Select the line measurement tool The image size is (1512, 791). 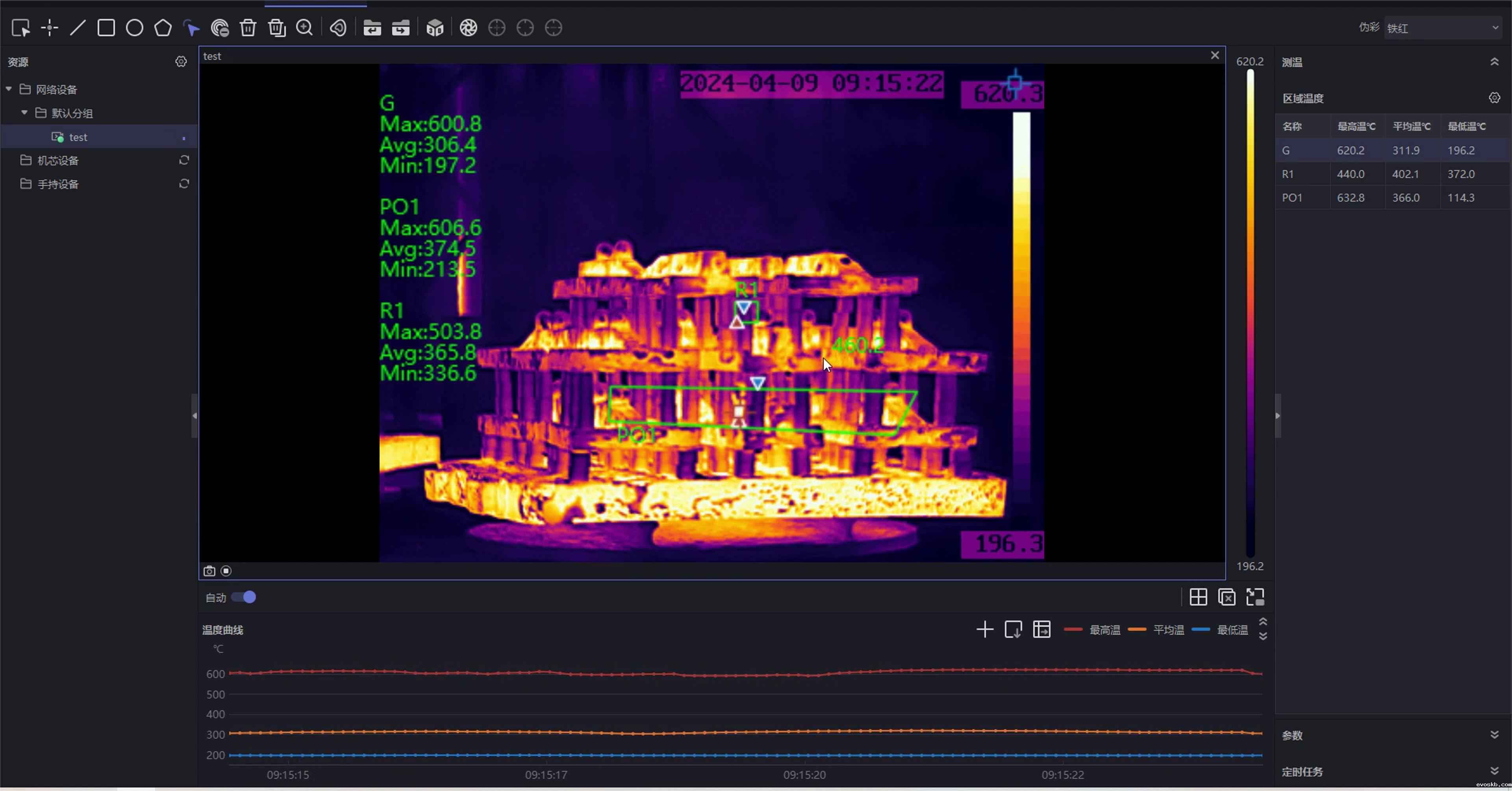78,28
